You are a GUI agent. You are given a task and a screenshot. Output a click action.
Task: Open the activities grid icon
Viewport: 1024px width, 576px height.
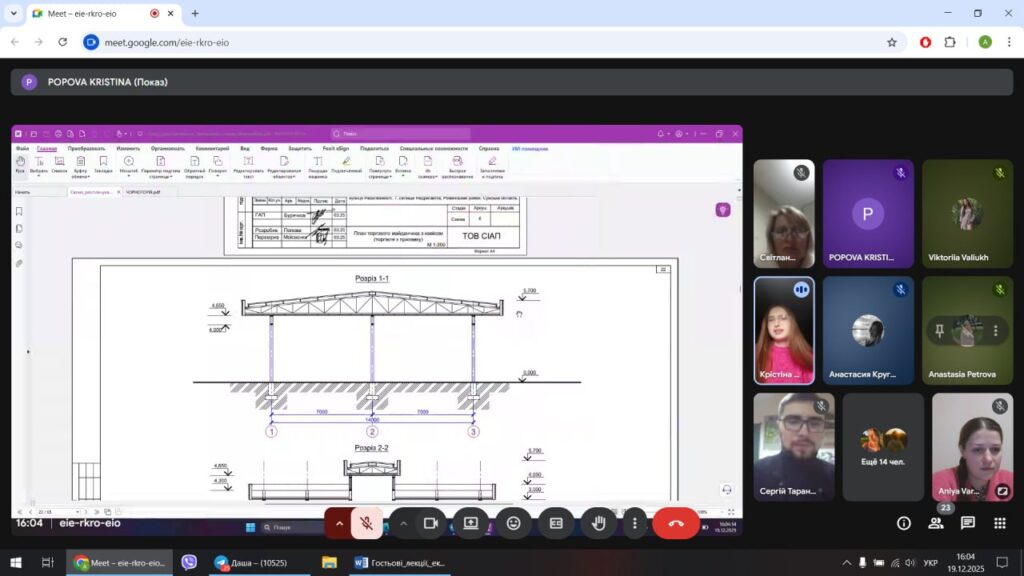[1000, 523]
